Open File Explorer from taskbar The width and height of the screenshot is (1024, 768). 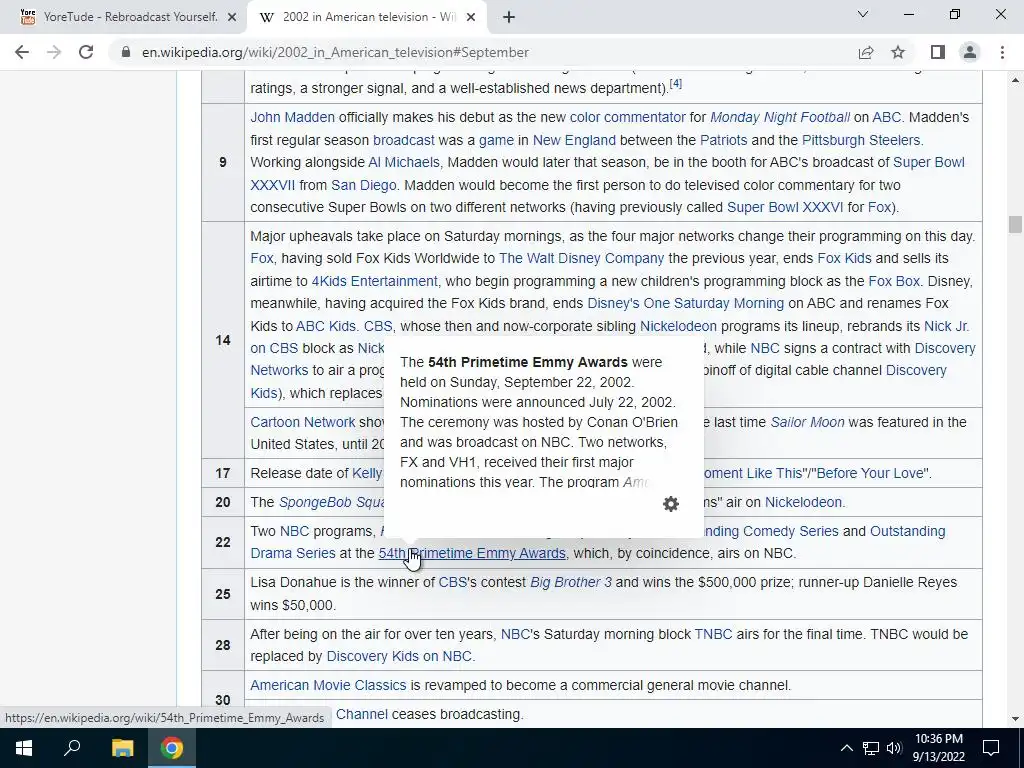(x=122, y=748)
